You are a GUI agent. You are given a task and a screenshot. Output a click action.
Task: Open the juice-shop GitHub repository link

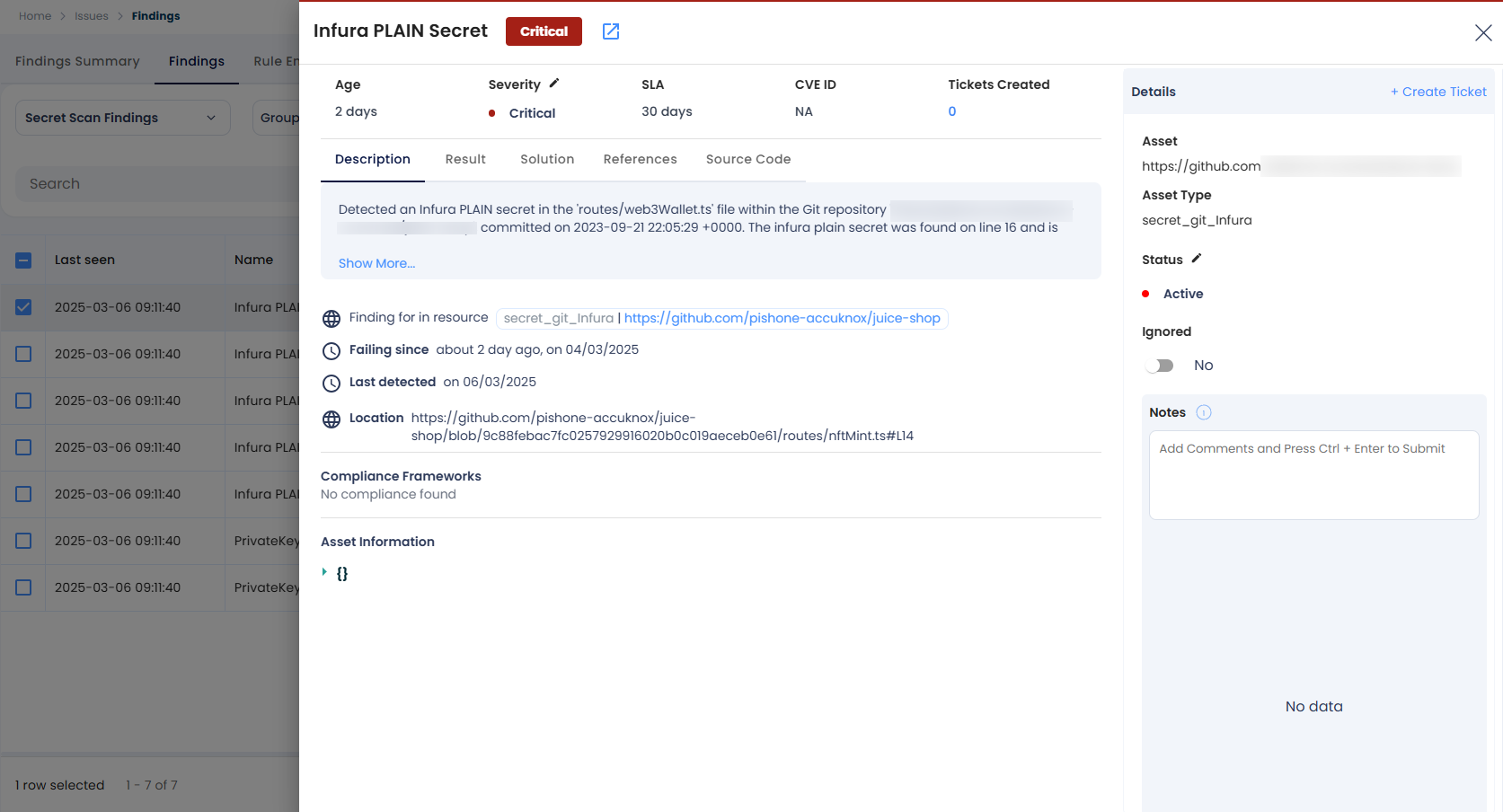tap(782, 318)
